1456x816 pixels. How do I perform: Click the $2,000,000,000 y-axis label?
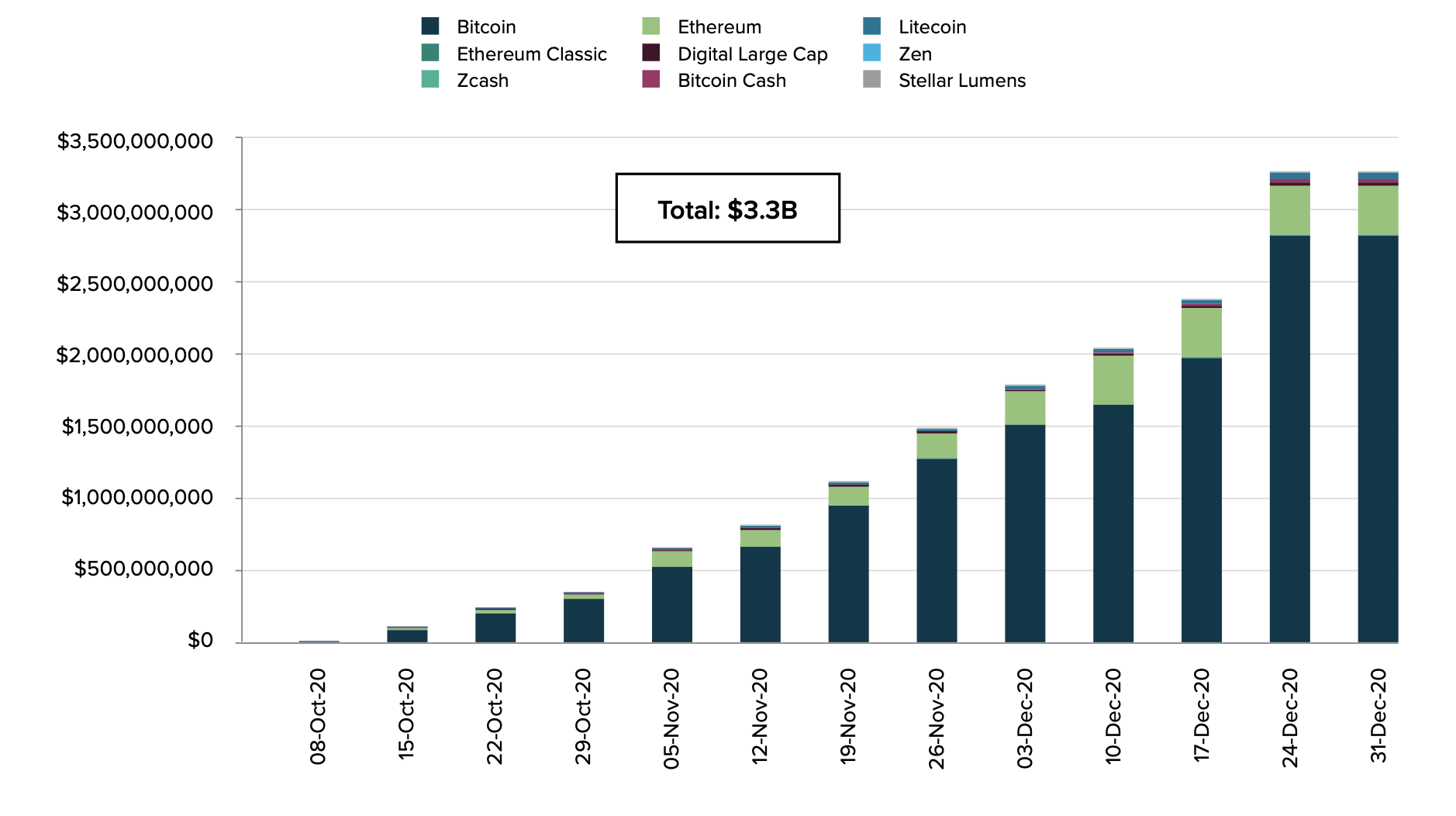tap(134, 355)
